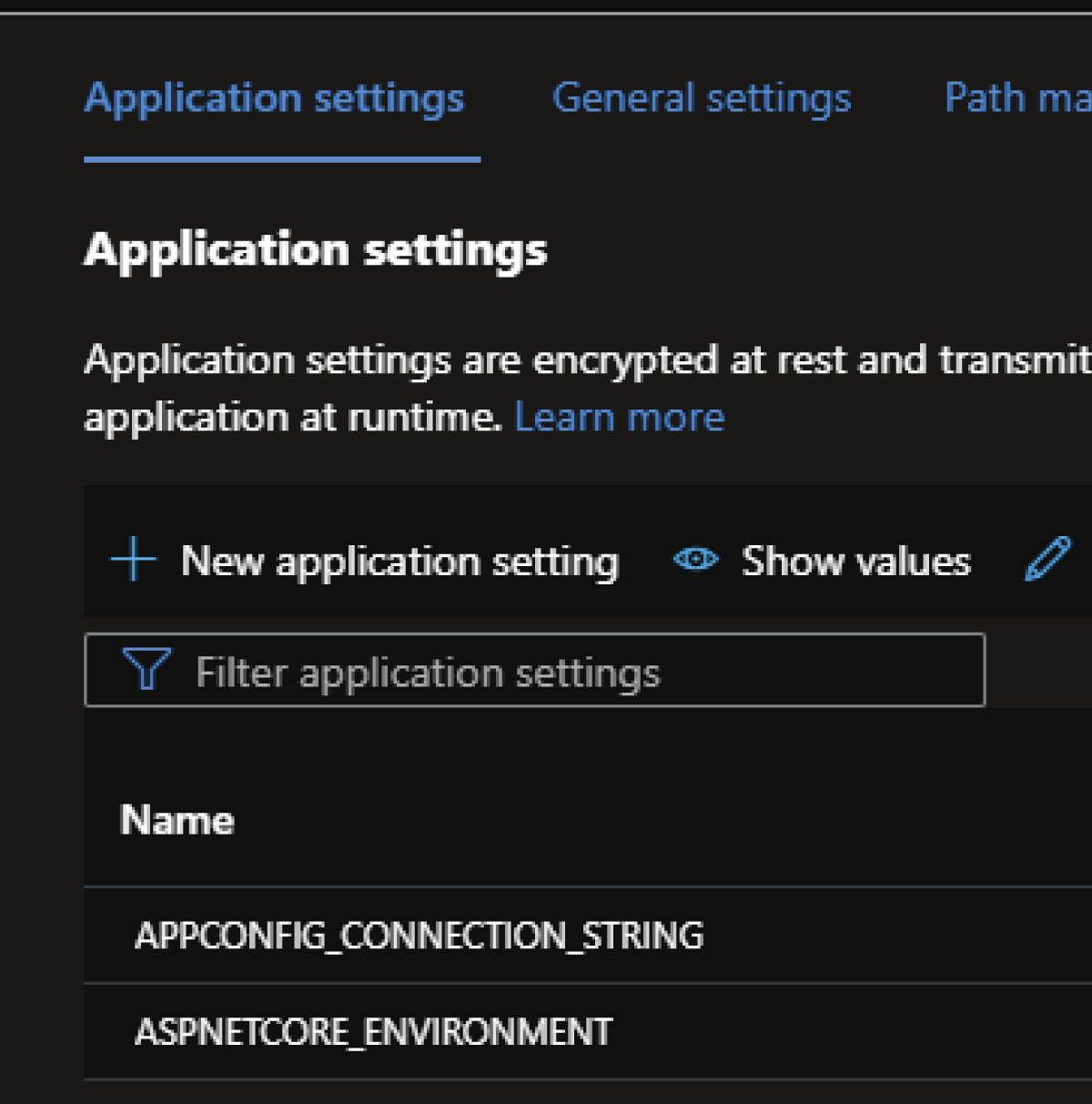Click the blue underline beneath active tab
The height and width of the screenshot is (1104, 1092).
[x=282, y=160]
